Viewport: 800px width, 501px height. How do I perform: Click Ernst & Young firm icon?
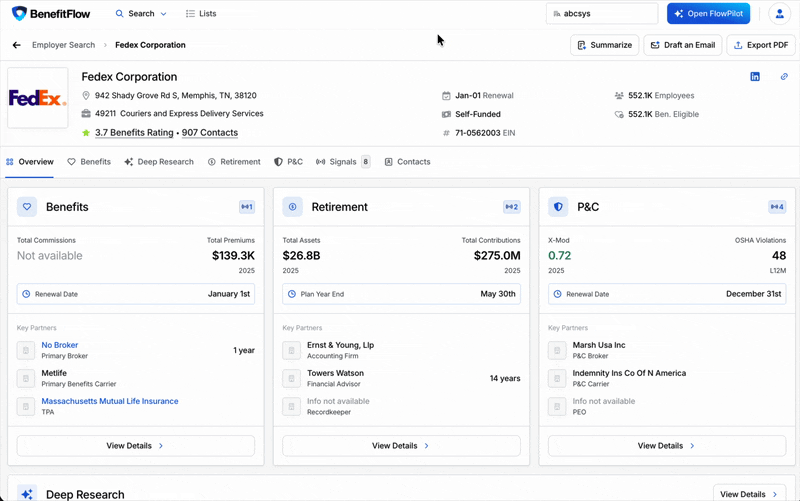(x=291, y=350)
